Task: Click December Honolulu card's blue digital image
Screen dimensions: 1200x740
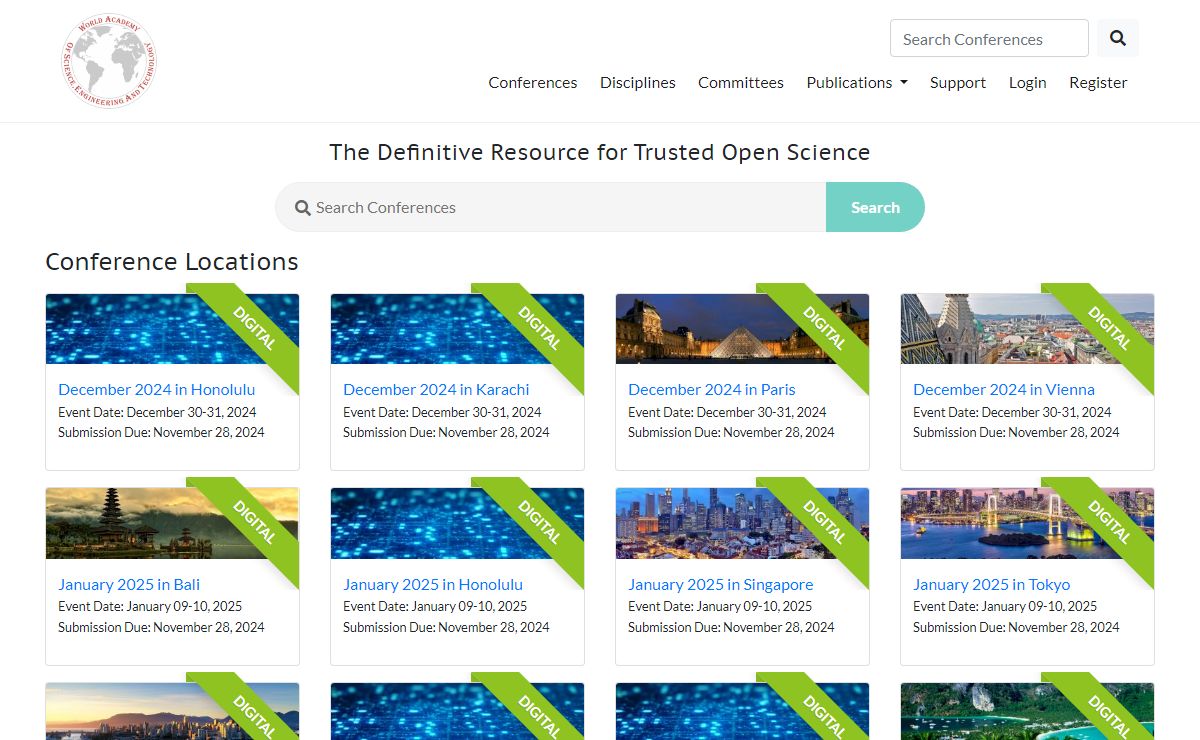Action: [x=172, y=329]
